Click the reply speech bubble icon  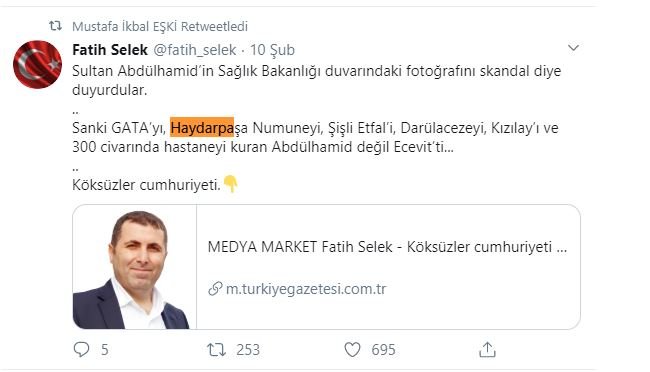click(x=81, y=350)
